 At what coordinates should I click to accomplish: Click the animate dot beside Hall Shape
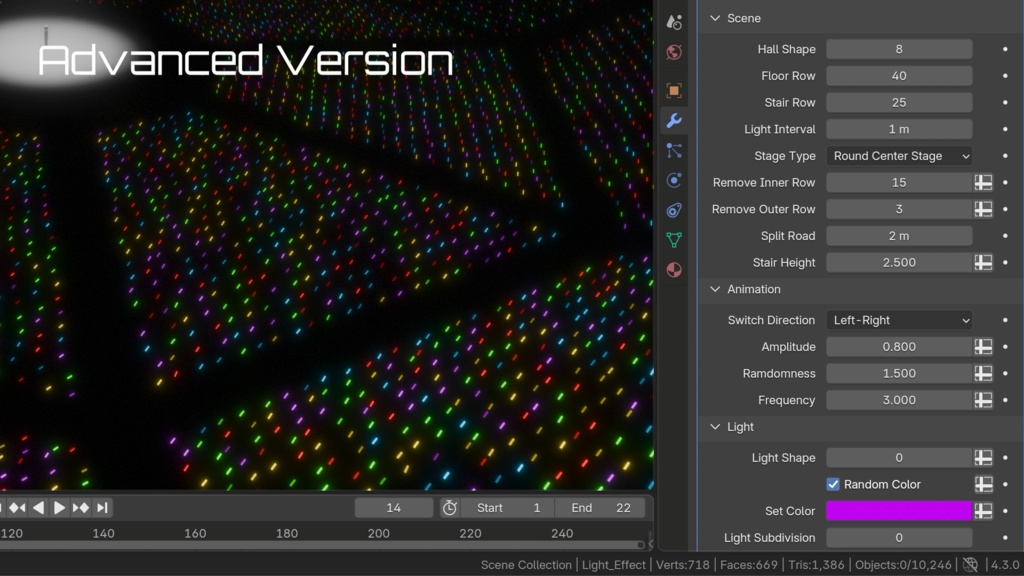[x=1005, y=49]
